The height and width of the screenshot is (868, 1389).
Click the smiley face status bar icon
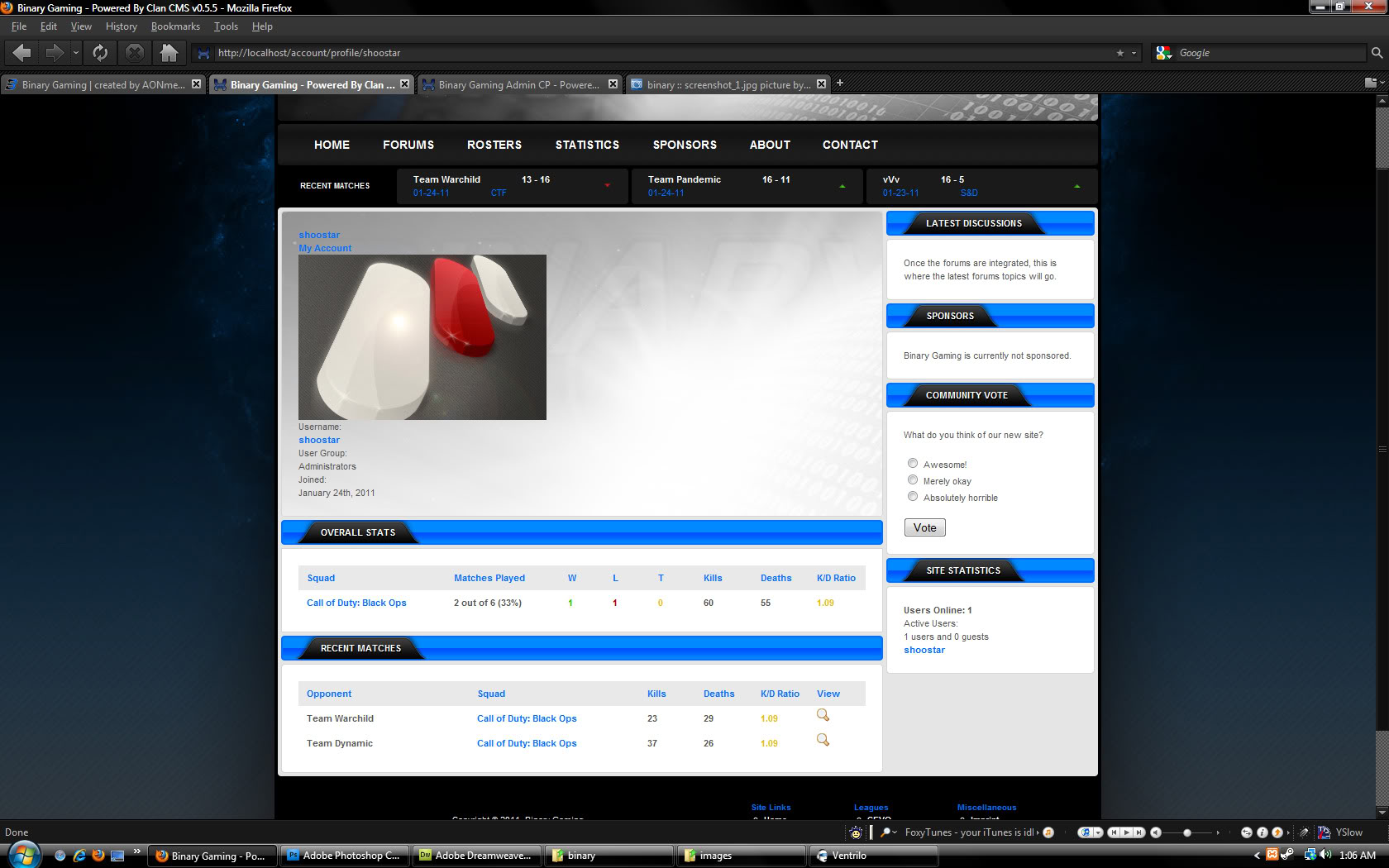click(856, 832)
